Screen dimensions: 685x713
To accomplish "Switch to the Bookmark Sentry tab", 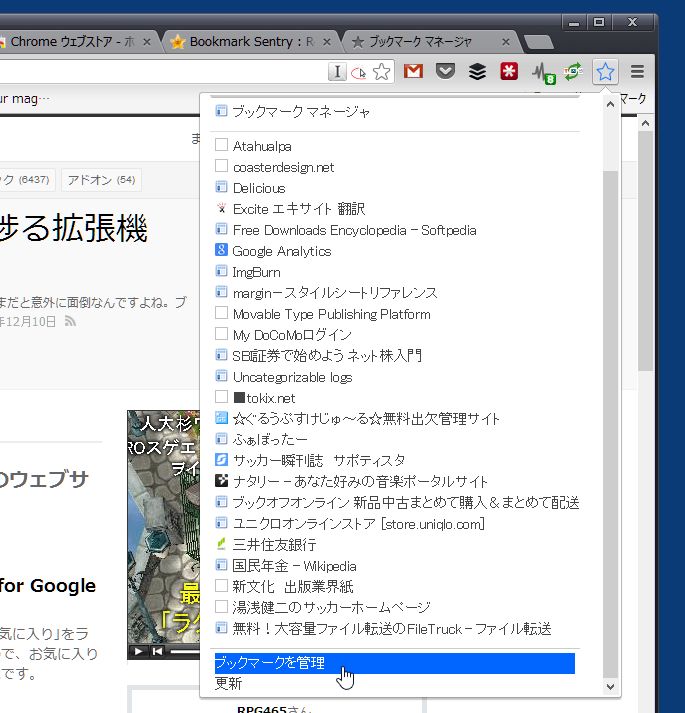I will 252,42.
